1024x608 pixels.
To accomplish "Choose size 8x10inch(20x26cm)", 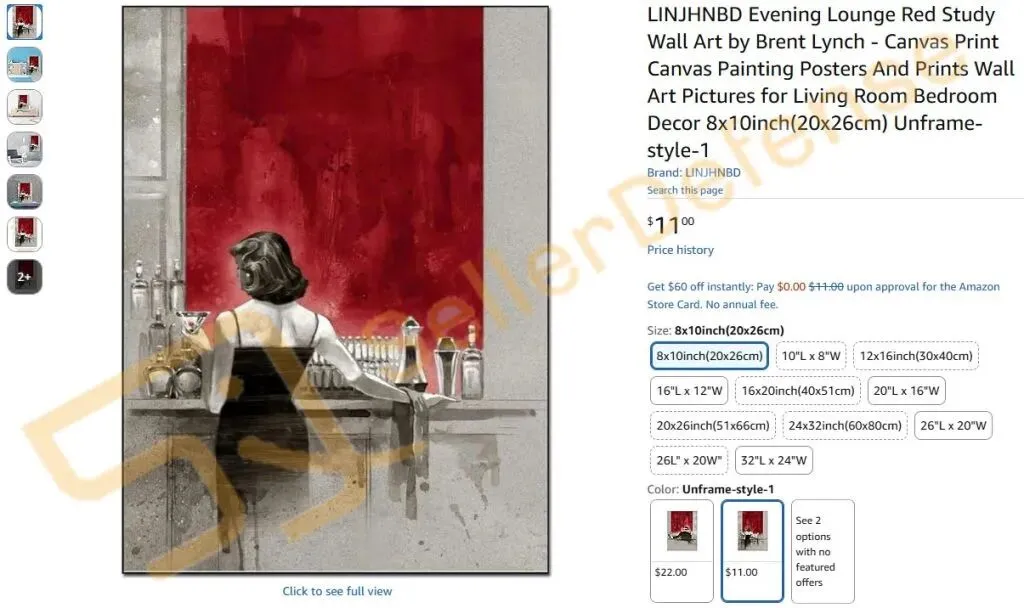I will click(709, 356).
